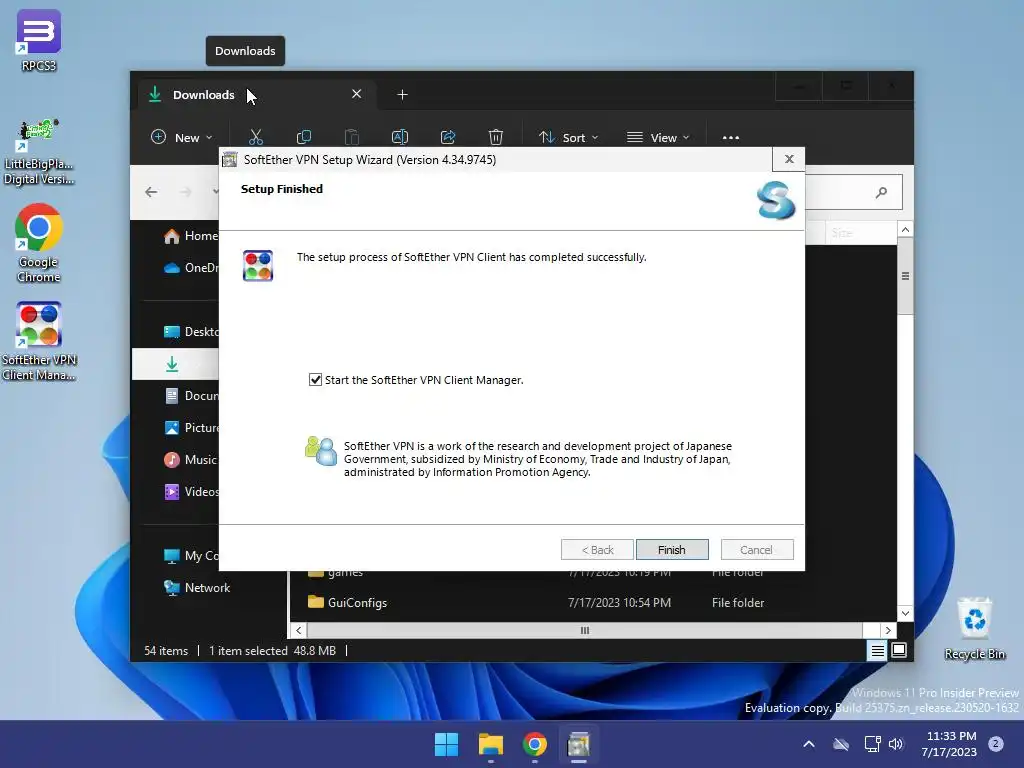The image size is (1024, 768).
Task: Click the Share icon in Explorer toolbar
Action: [448, 137]
